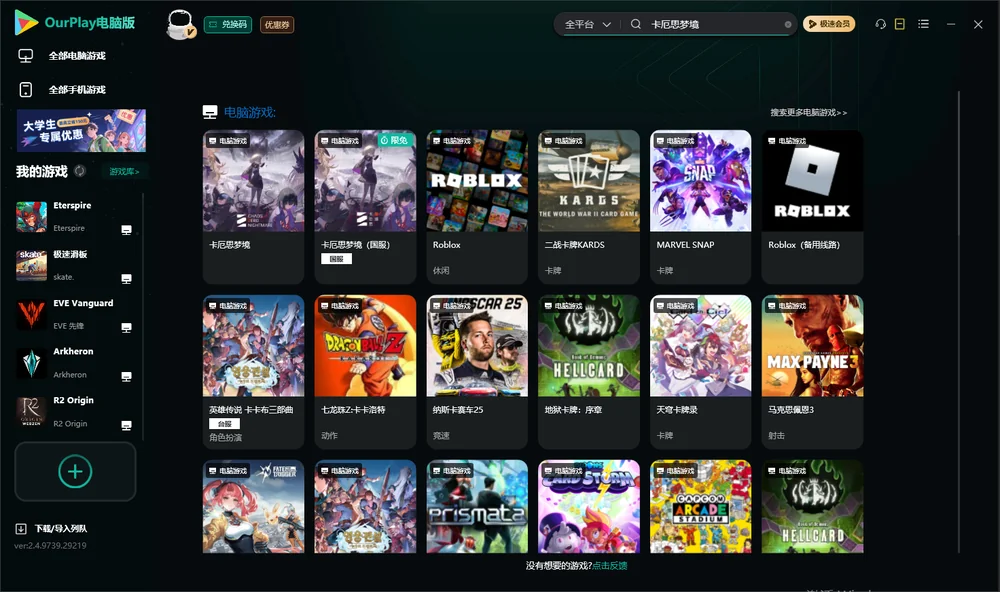The height and width of the screenshot is (592, 1000).
Task: Select the Arkheron game icon in sidebar
Action: [31, 363]
